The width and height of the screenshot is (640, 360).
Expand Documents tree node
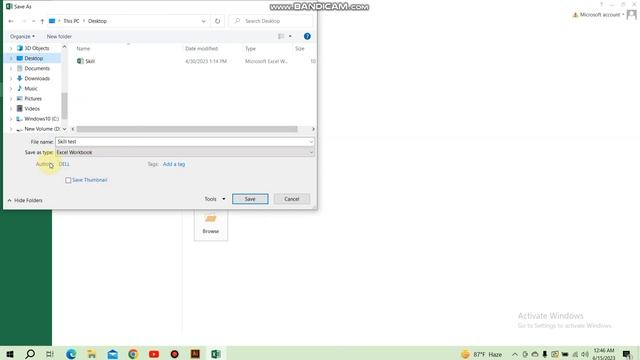click(x=11, y=69)
